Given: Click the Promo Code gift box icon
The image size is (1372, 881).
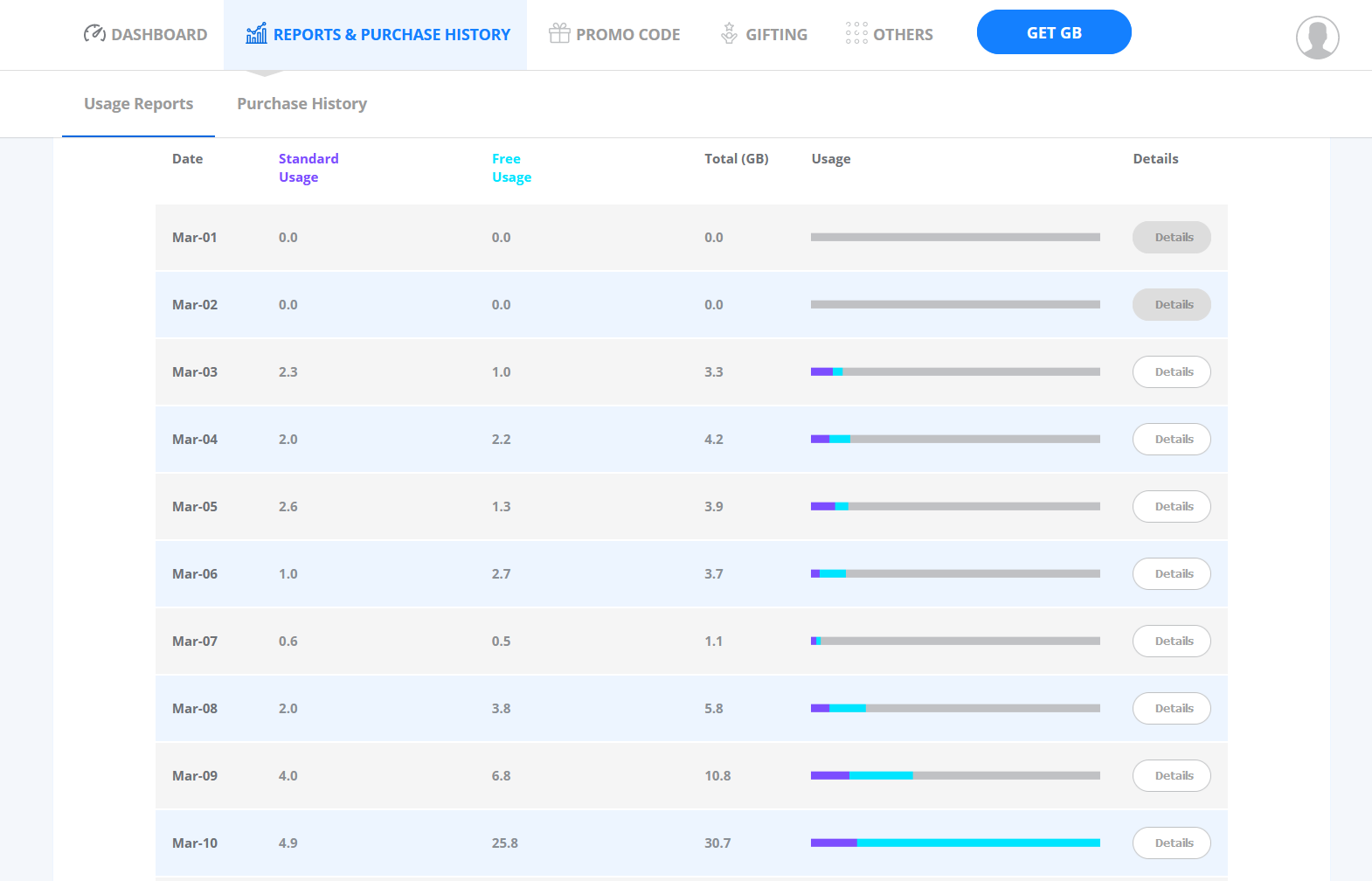Looking at the screenshot, I should 559,33.
